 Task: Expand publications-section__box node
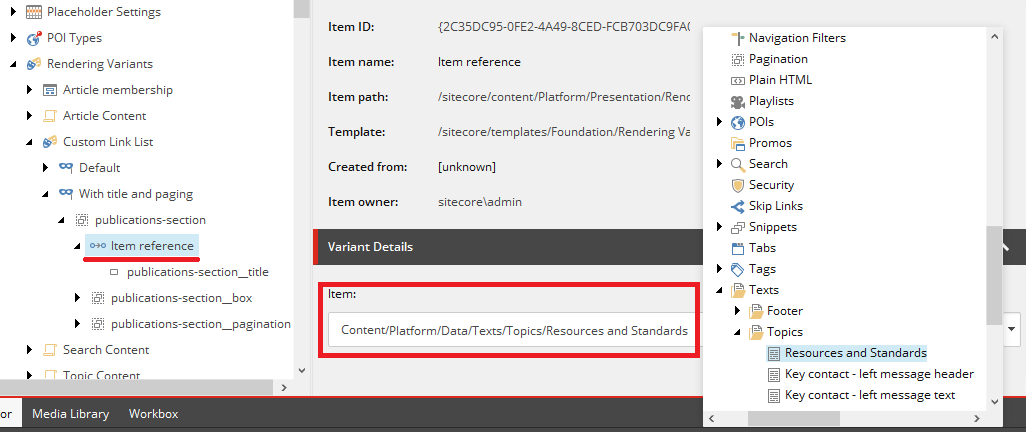78,298
